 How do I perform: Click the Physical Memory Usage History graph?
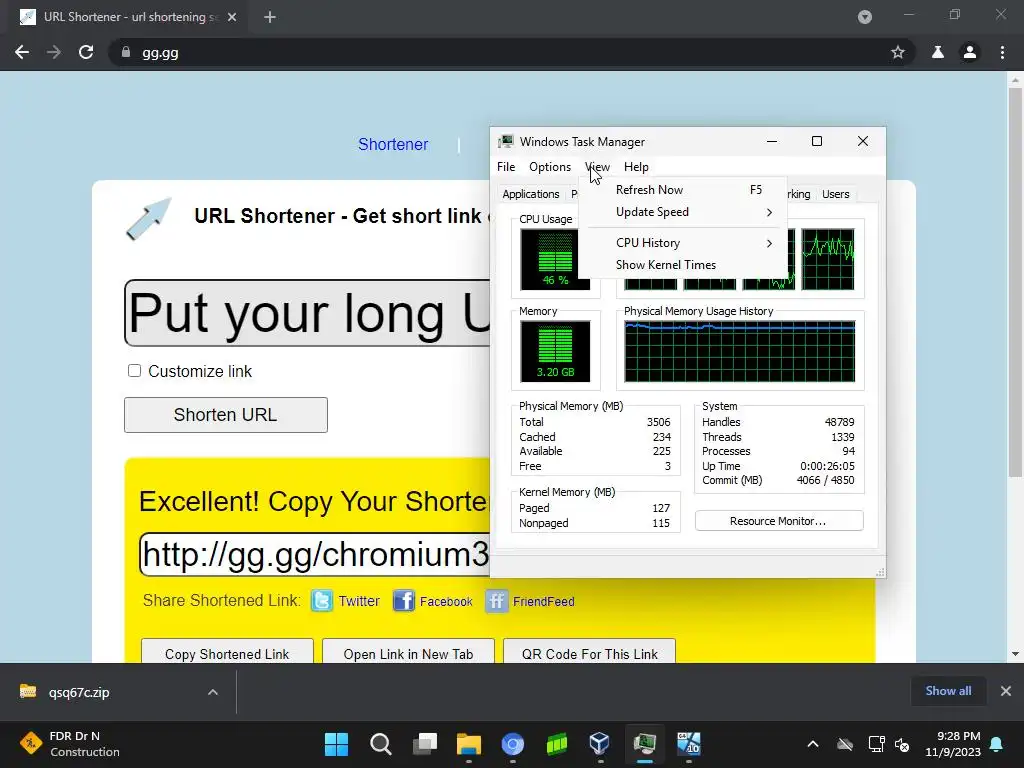(740, 351)
